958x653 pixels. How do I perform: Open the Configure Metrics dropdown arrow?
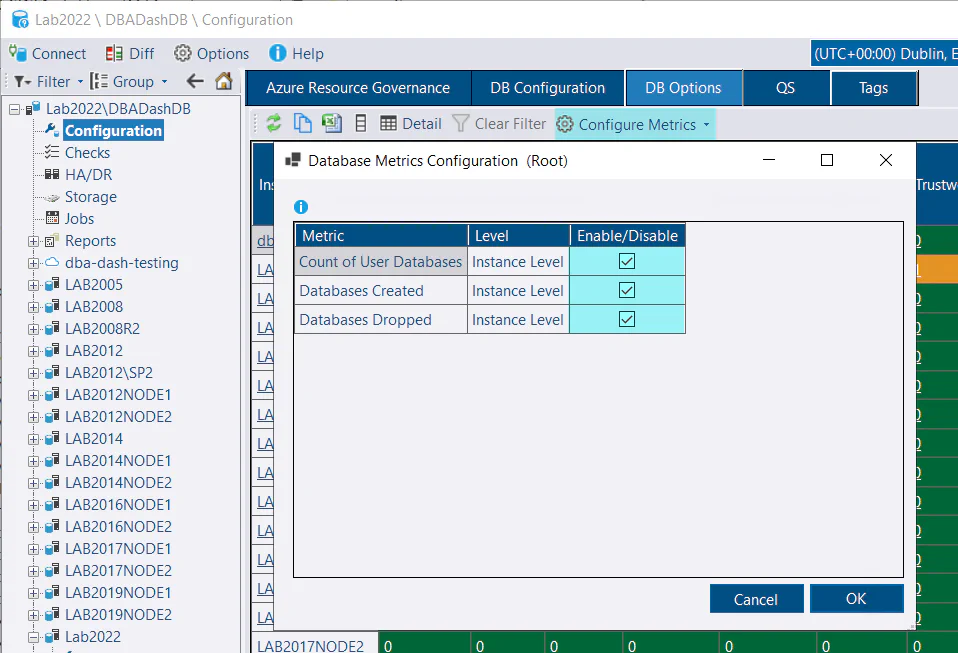[707, 123]
